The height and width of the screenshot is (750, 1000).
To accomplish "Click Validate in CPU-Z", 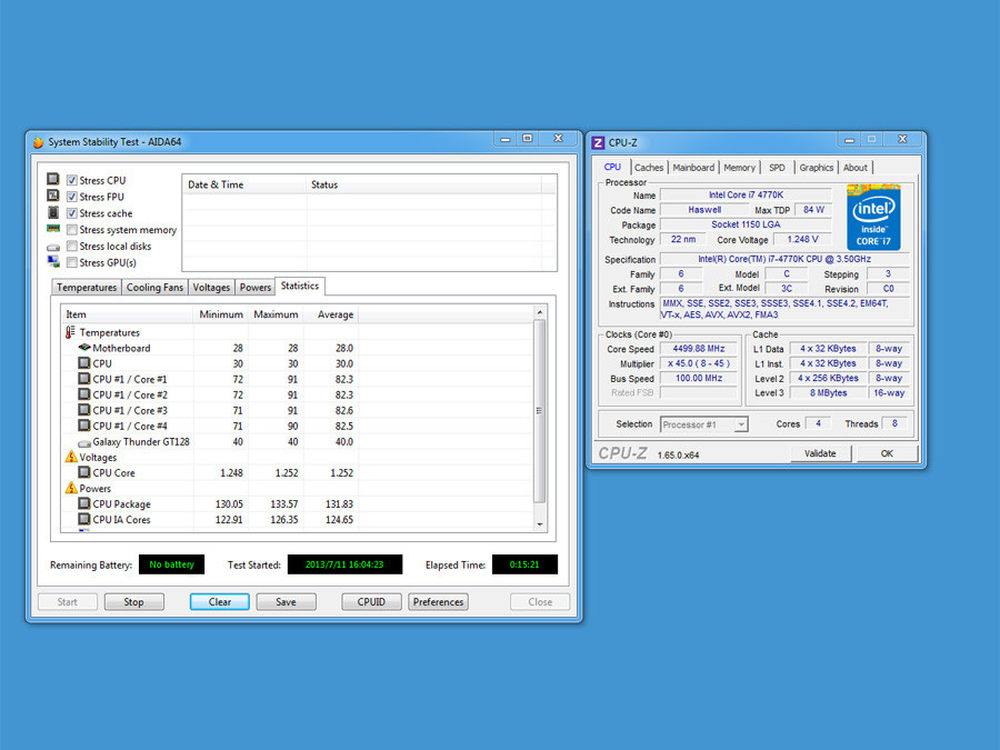I will [x=820, y=453].
